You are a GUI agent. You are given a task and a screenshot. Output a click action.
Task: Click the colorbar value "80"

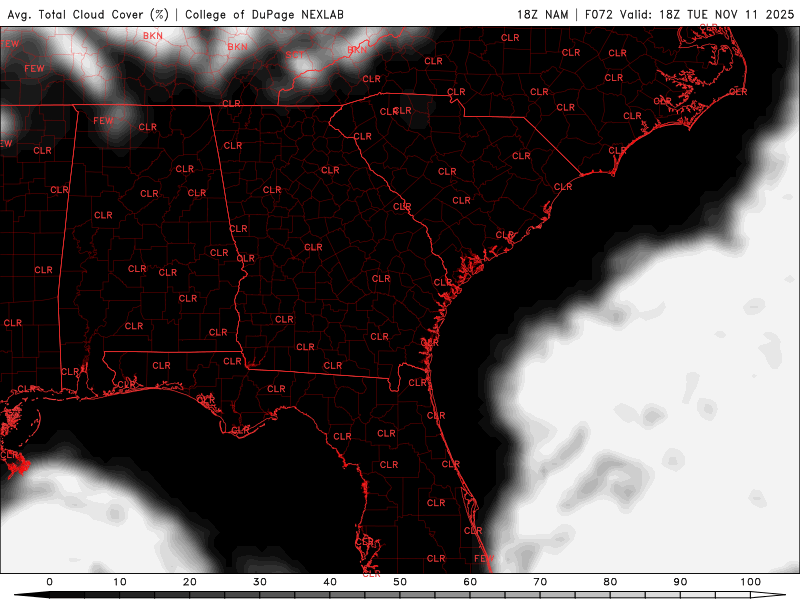click(610, 582)
